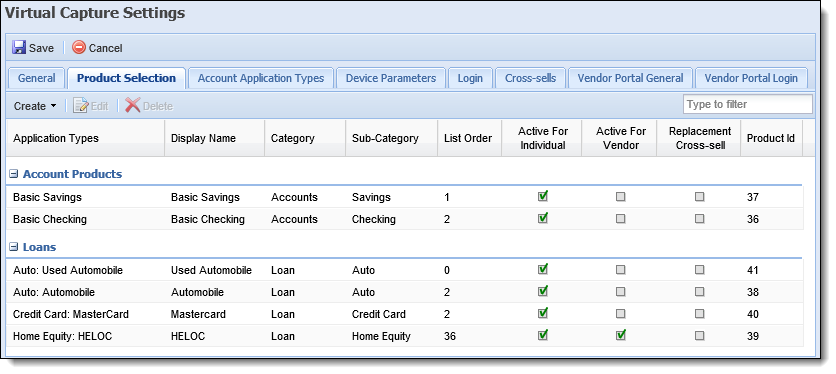Select the Credit Card: MasterCard row
Viewport: 836px width, 374px height.
click(403, 314)
